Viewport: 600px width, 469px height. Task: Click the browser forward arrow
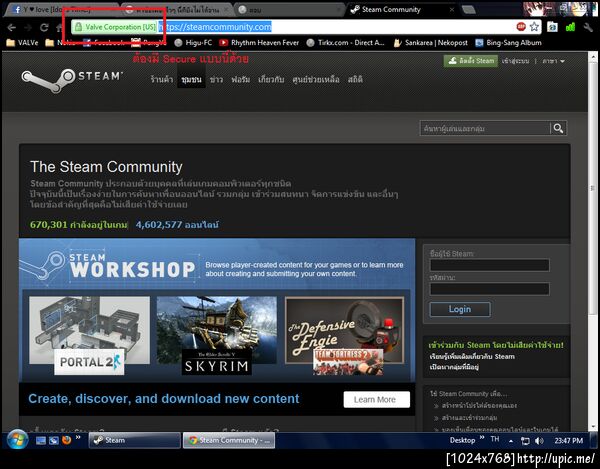coord(28,27)
